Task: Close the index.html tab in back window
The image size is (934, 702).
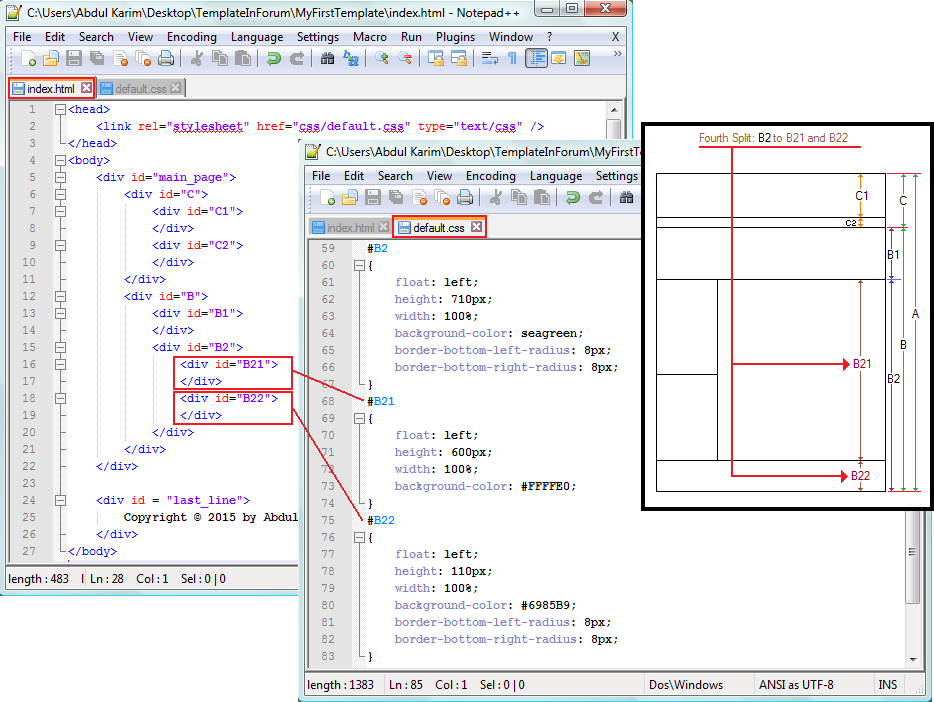Action: point(86,89)
